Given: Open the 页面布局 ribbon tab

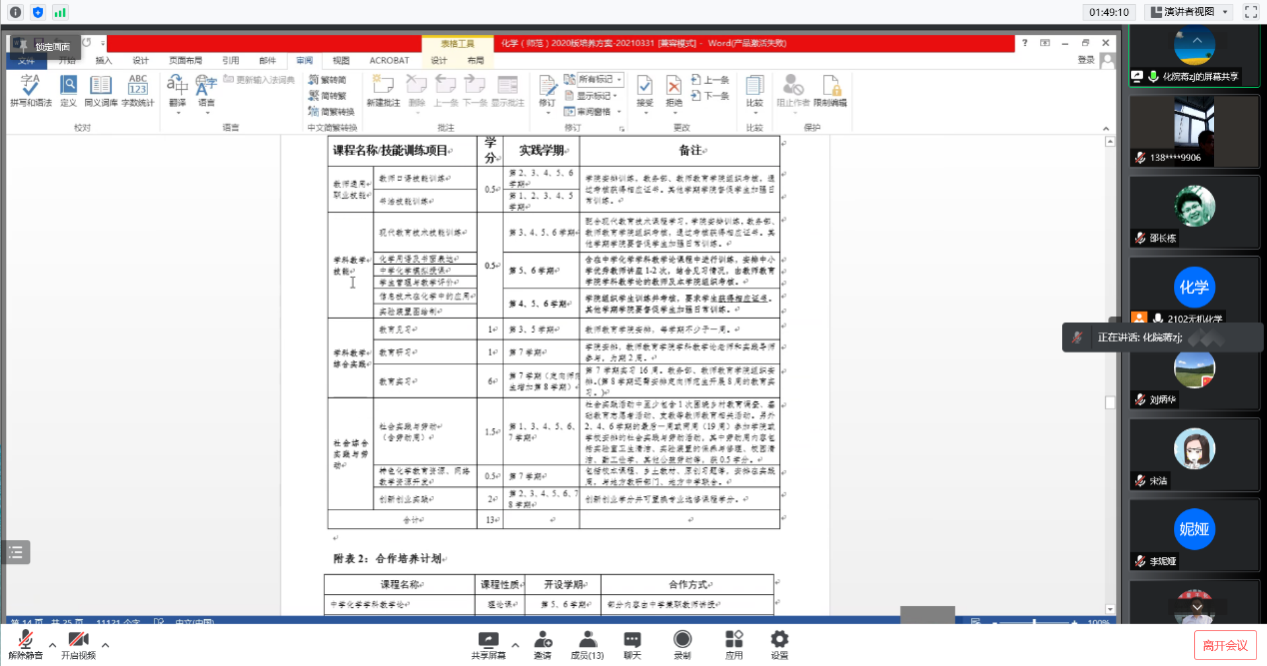Looking at the screenshot, I should (185, 60).
